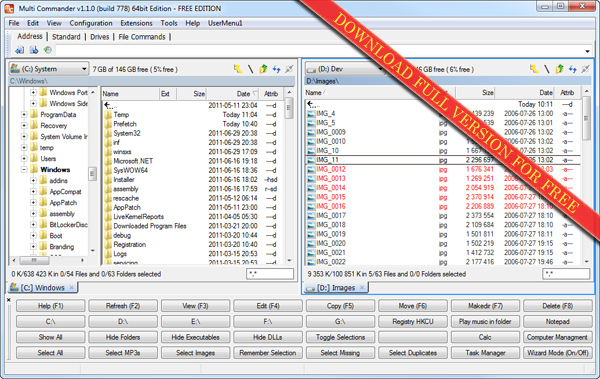Click the Delete (F8) button
Screen dimensions: 600x379
[x=558, y=306]
